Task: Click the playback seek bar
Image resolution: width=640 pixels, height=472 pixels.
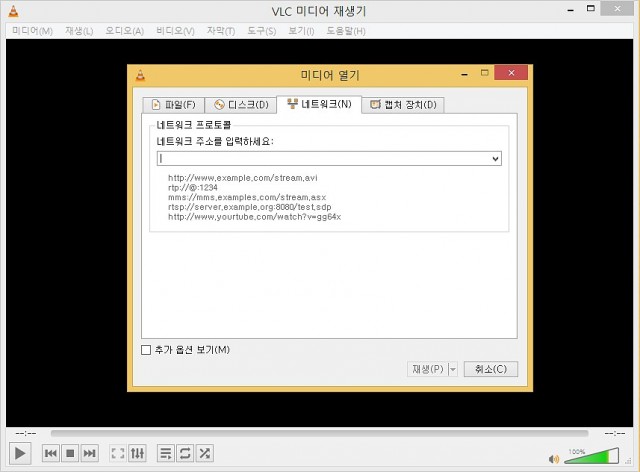Action: [x=319, y=433]
